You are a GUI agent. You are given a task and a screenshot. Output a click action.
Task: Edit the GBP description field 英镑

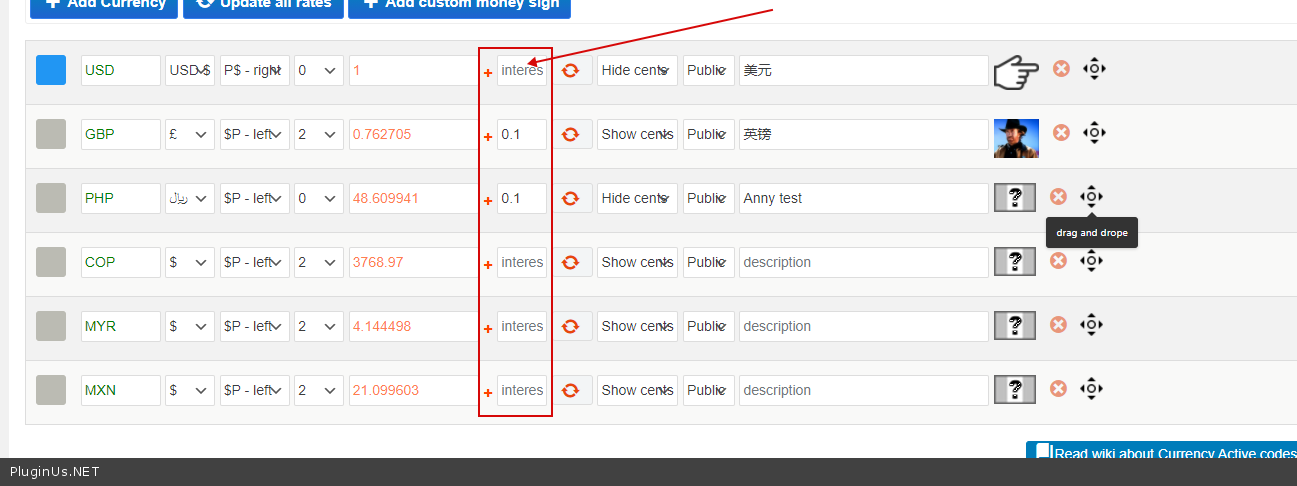[864, 134]
